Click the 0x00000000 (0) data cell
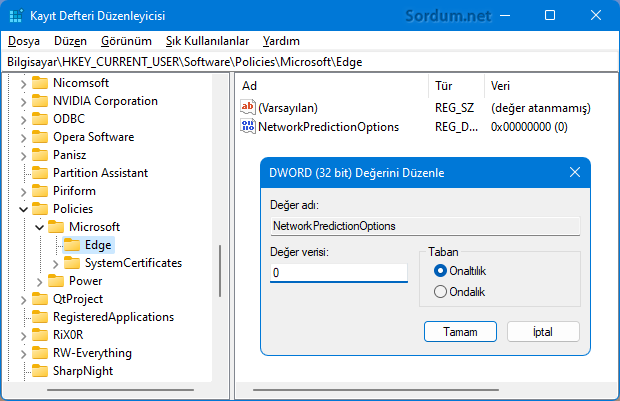This screenshot has width=620, height=401. pos(529,127)
